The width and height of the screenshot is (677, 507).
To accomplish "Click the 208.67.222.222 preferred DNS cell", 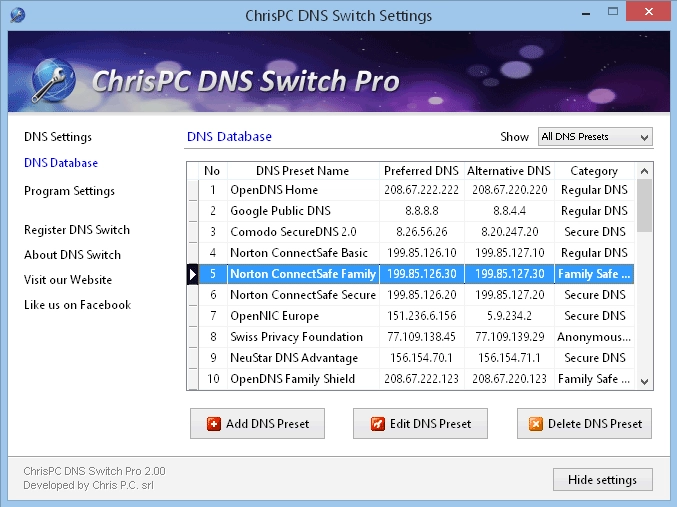I will (x=421, y=190).
